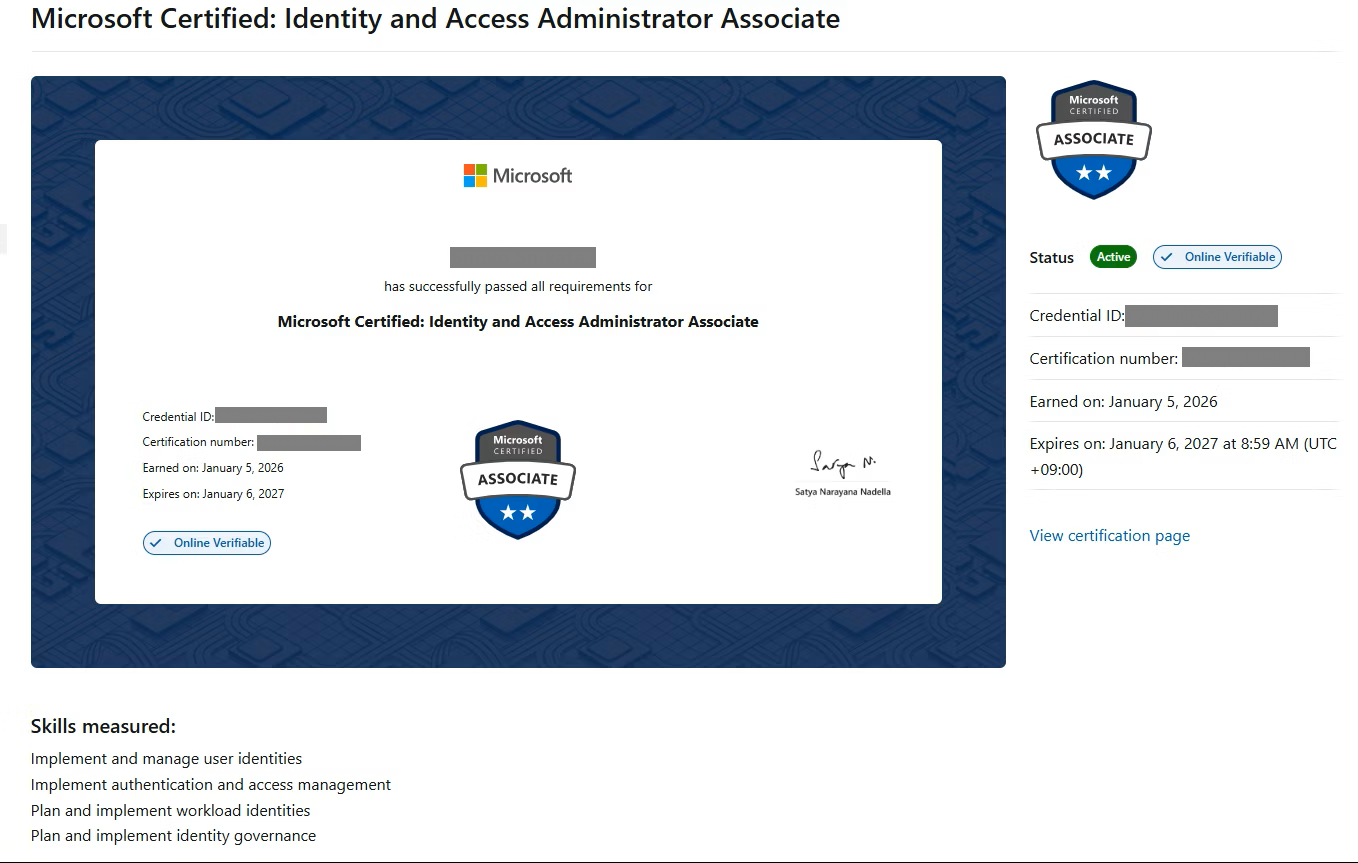Click the checkmark in the certificate's Online Verifiable badge
This screenshot has height=863, width=1358.
click(x=156, y=543)
